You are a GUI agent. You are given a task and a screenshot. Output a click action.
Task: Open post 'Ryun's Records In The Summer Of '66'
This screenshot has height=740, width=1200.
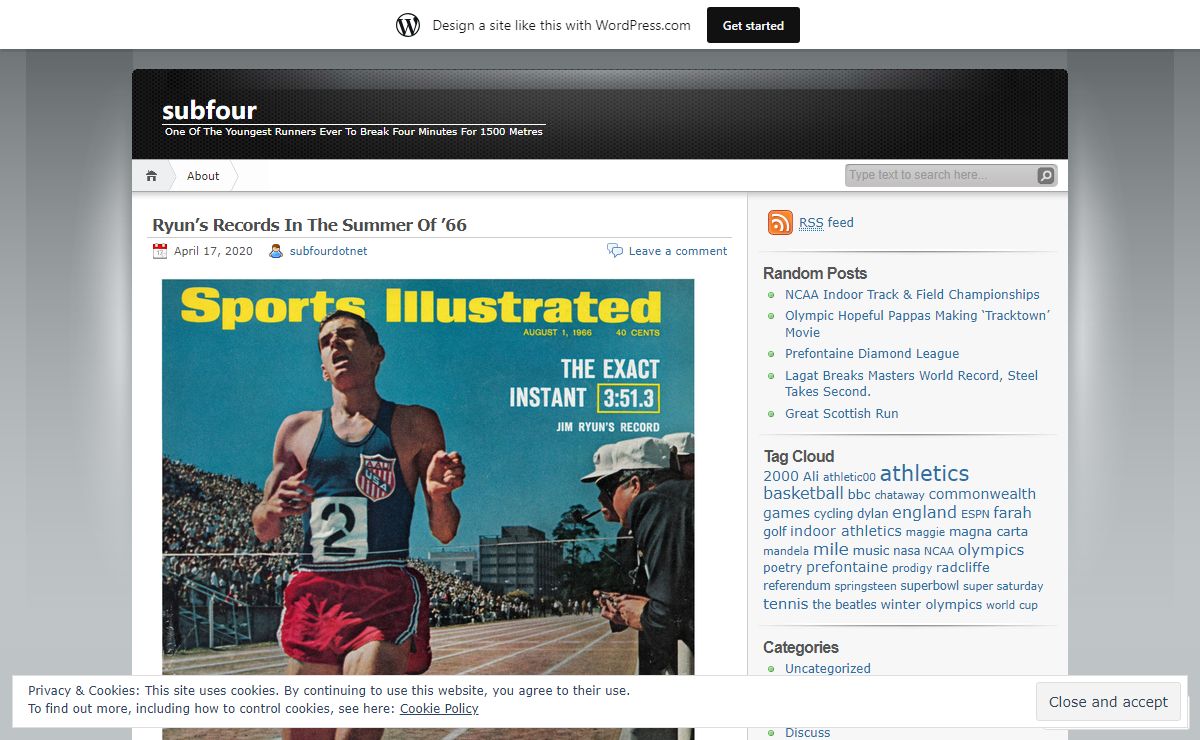[309, 225]
